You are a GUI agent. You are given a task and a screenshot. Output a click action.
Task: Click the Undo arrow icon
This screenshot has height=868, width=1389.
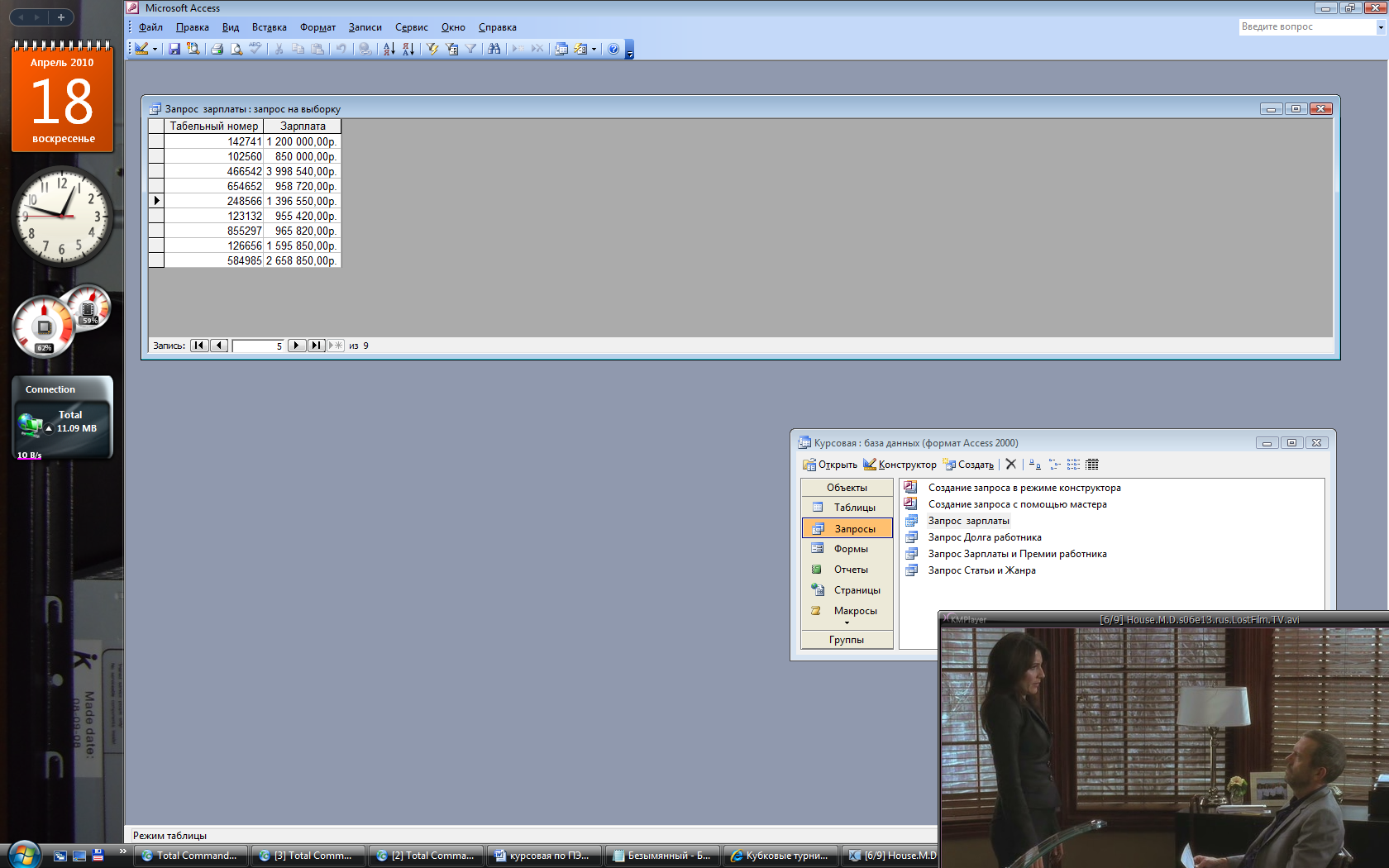point(341,49)
